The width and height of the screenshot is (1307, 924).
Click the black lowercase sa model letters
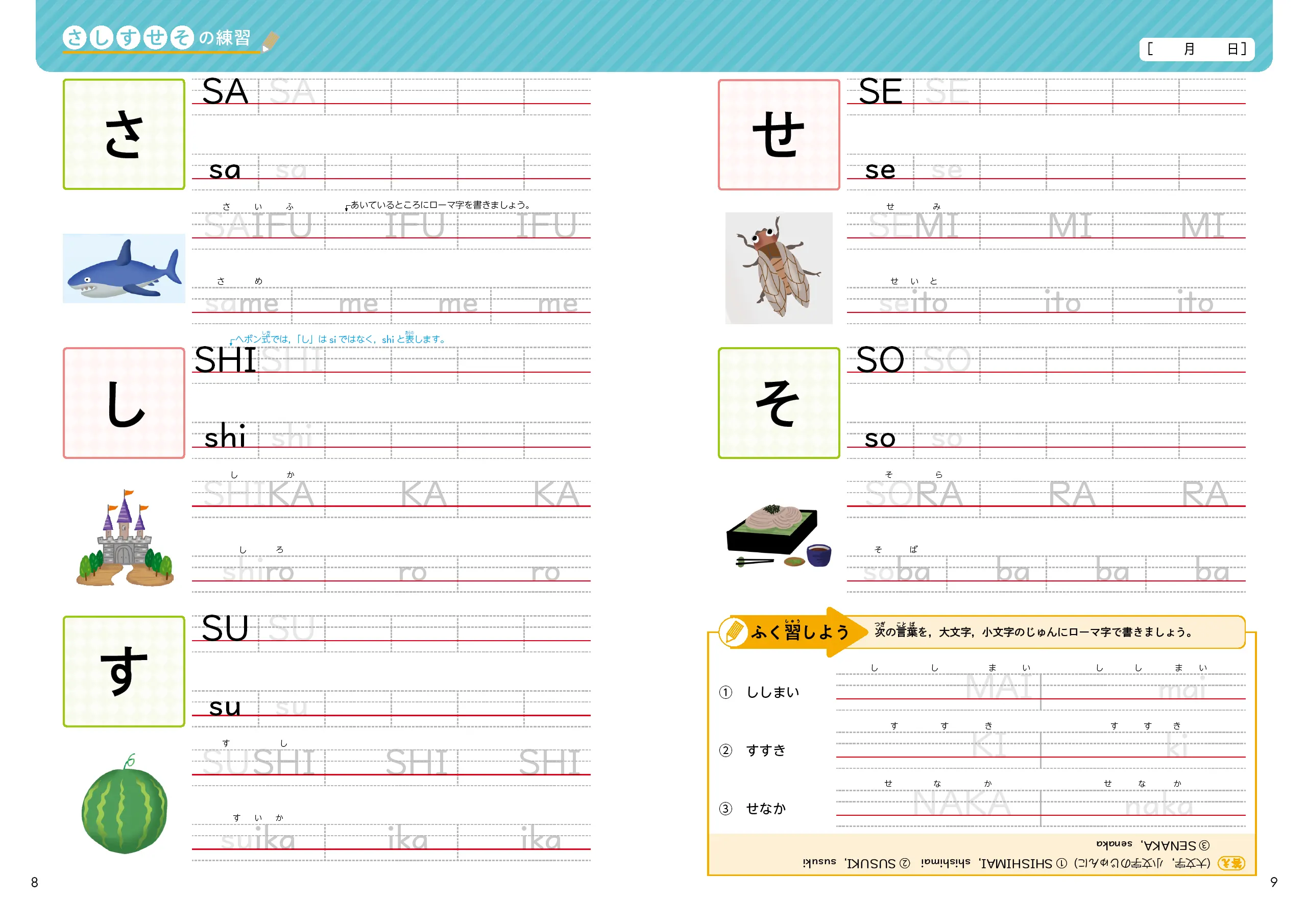coord(226,170)
